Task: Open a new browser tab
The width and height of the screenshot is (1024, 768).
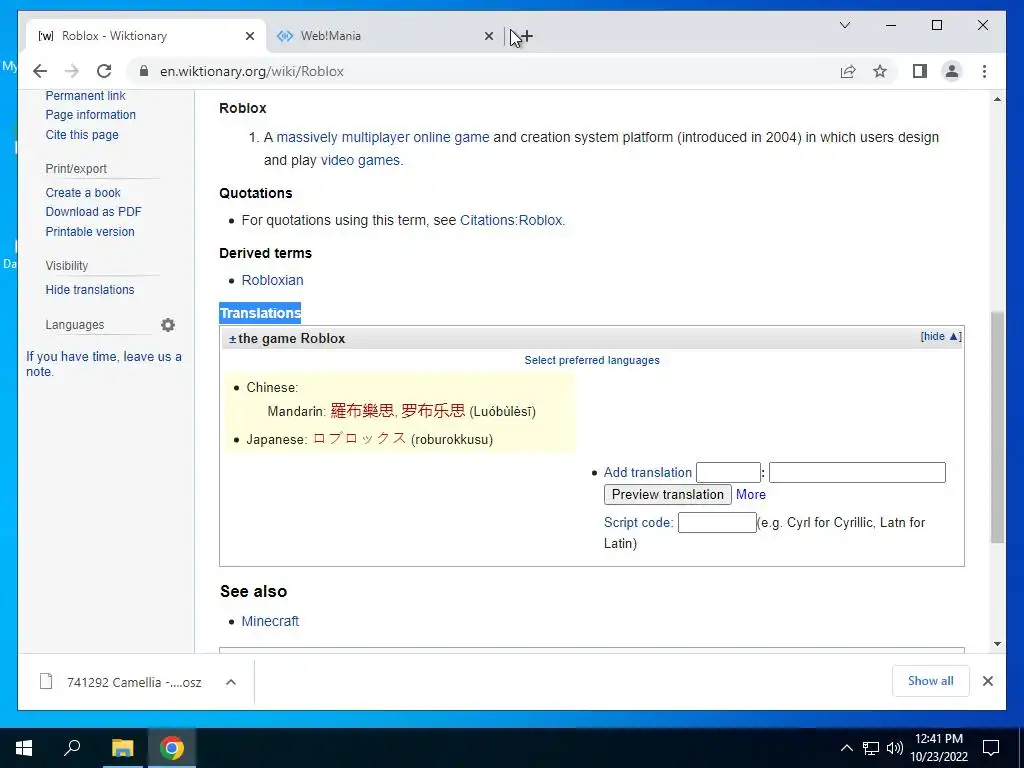Action: point(526,37)
